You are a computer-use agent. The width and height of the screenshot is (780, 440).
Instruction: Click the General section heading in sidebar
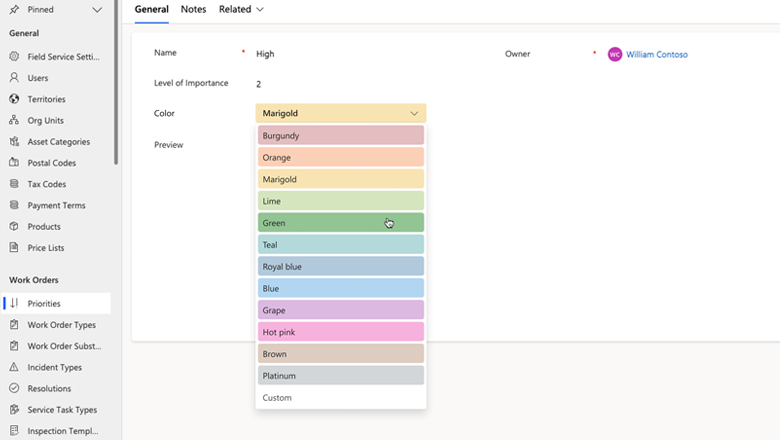coord(24,33)
